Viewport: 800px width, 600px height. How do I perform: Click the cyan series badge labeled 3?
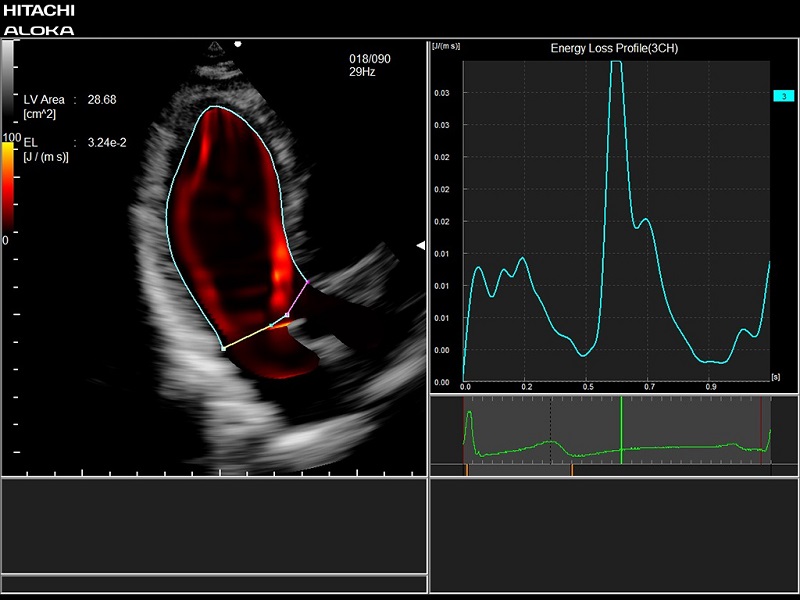(783, 96)
